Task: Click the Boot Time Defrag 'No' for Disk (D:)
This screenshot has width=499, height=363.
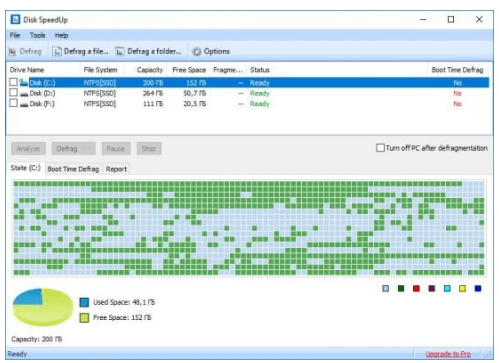Action: (457, 93)
